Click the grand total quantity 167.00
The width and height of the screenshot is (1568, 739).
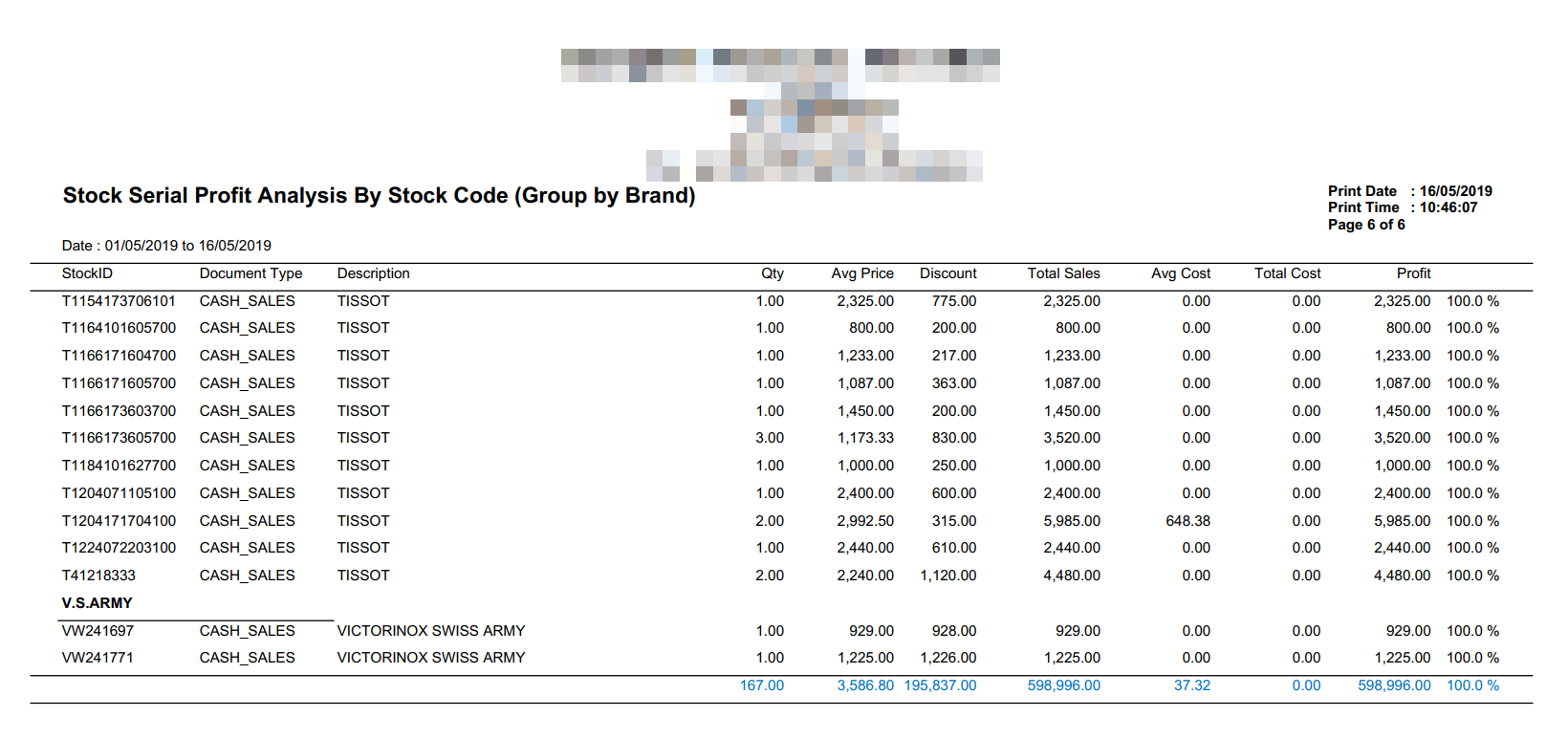click(762, 685)
